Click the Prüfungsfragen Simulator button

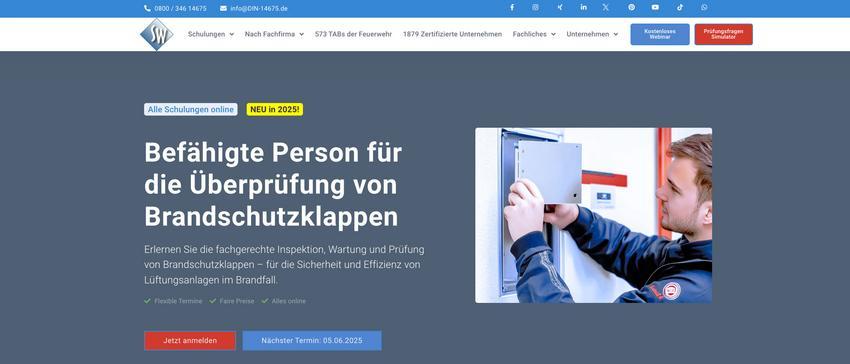[724, 34]
